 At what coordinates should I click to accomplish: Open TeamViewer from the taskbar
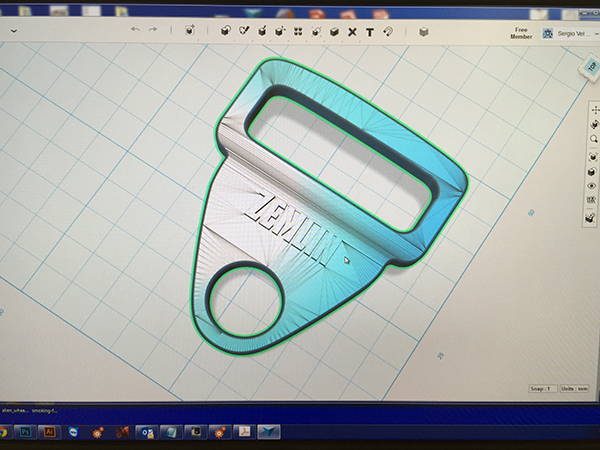coord(73,432)
